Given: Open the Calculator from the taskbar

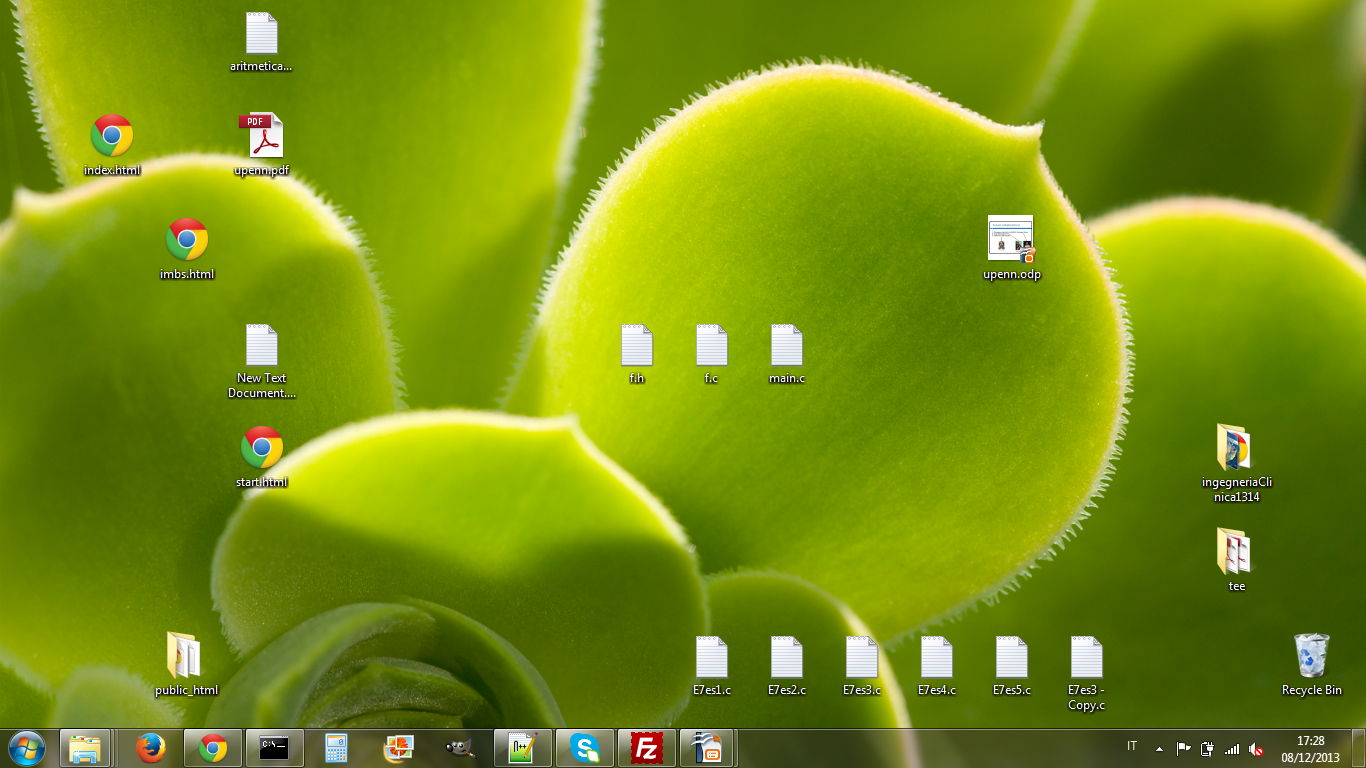Looking at the screenshot, I should click(336, 748).
